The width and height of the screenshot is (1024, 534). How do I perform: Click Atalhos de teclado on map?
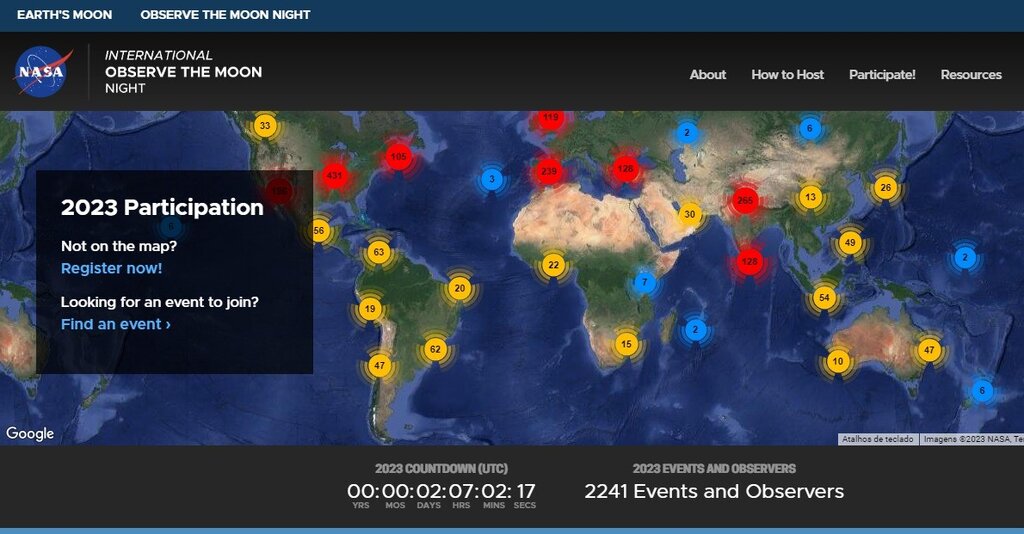877,439
